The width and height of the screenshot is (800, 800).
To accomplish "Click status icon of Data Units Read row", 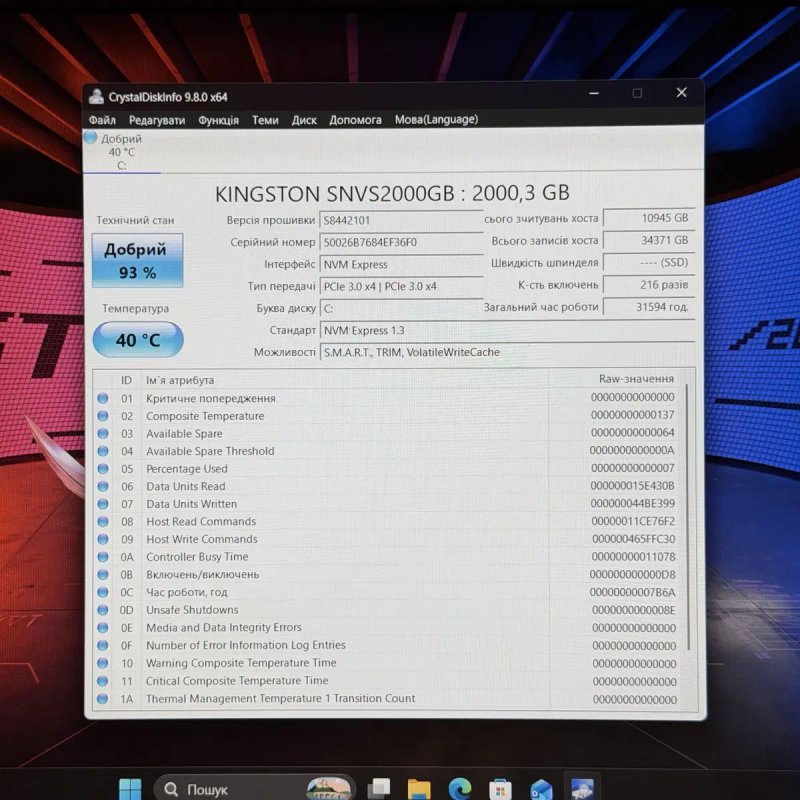I will [x=103, y=486].
